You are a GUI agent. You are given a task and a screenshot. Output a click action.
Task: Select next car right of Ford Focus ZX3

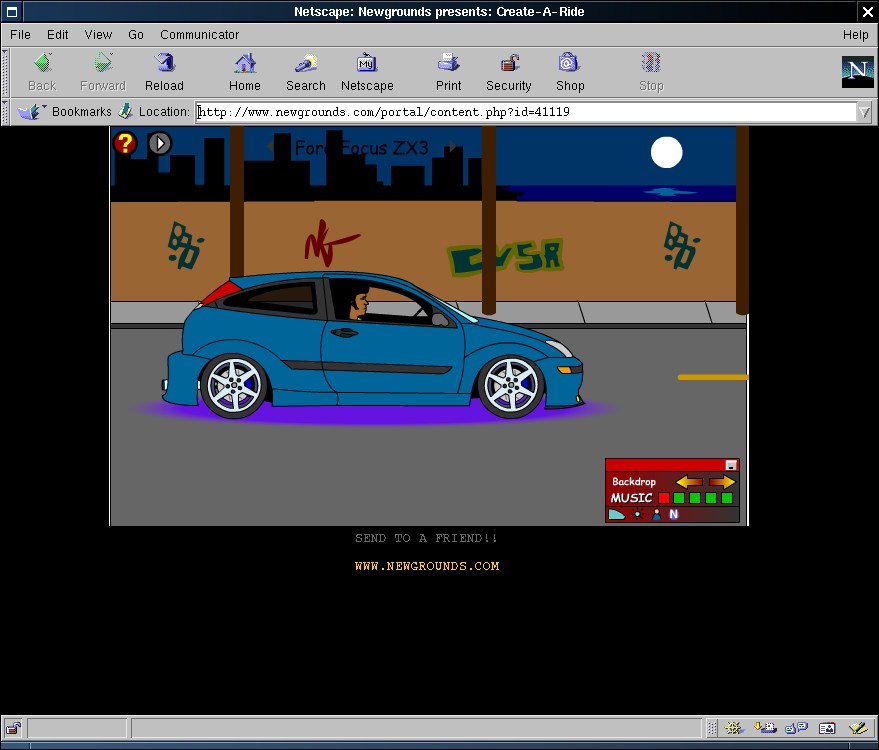[x=452, y=147]
